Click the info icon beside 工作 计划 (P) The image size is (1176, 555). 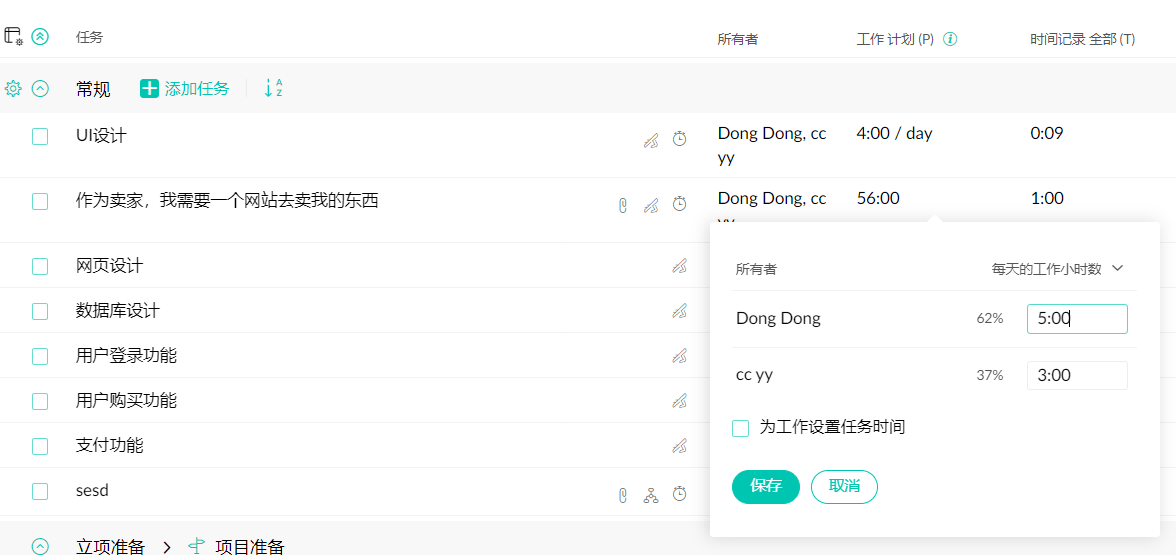click(951, 39)
